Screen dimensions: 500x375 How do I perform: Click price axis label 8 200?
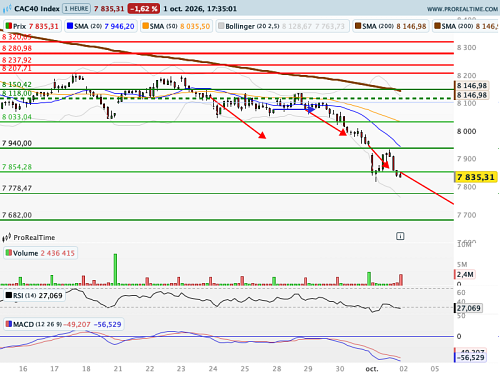click(x=466, y=76)
